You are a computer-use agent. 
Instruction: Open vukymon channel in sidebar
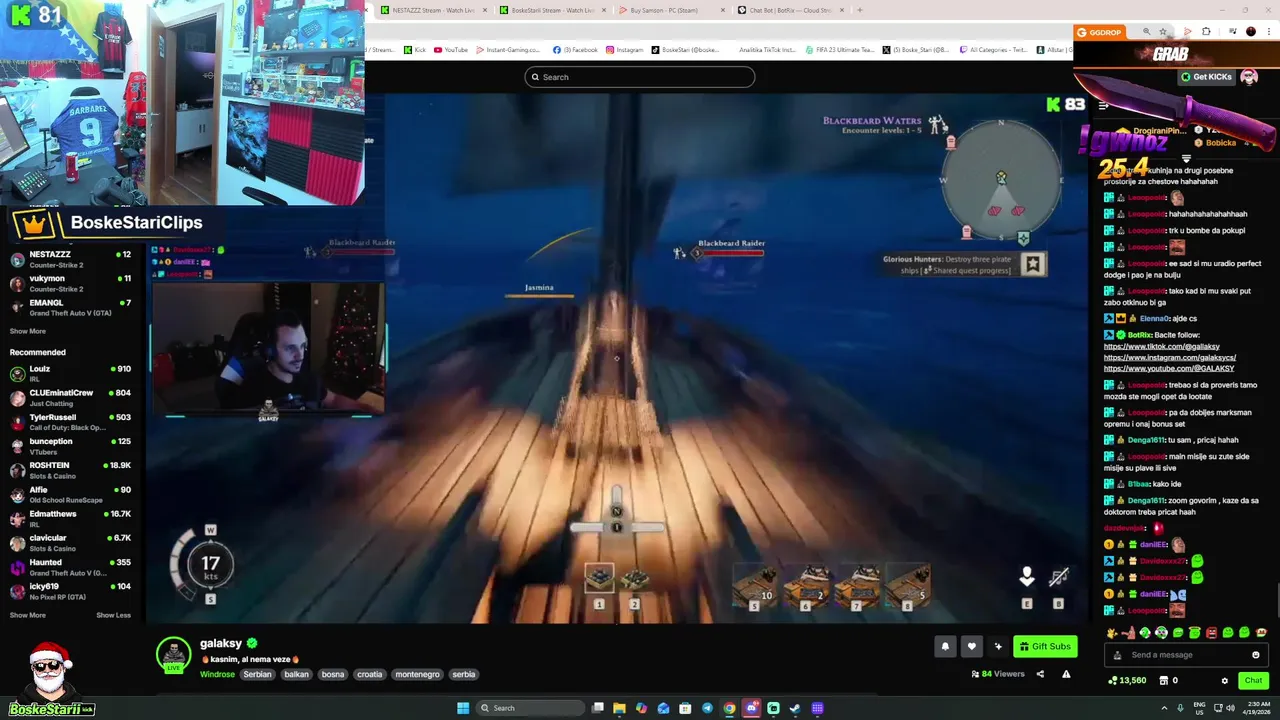pos(70,283)
